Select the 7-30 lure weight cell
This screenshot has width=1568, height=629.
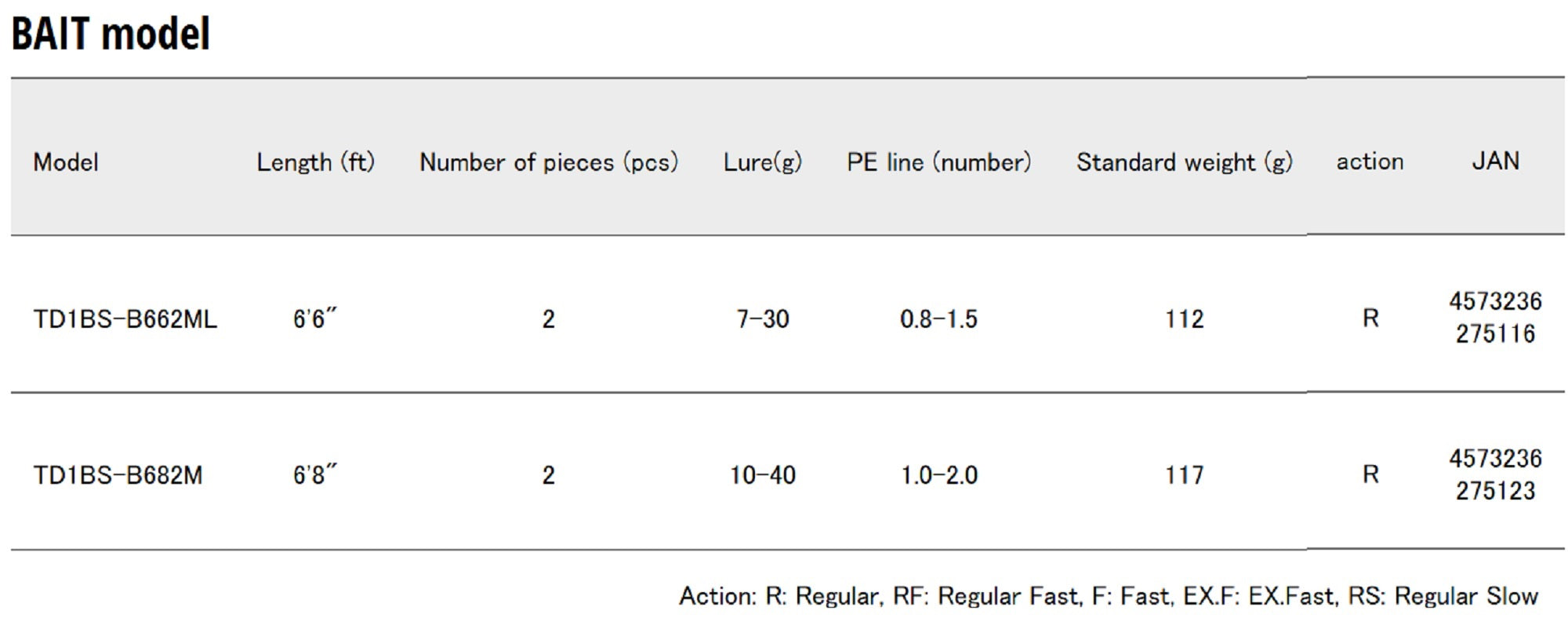[762, 319]
